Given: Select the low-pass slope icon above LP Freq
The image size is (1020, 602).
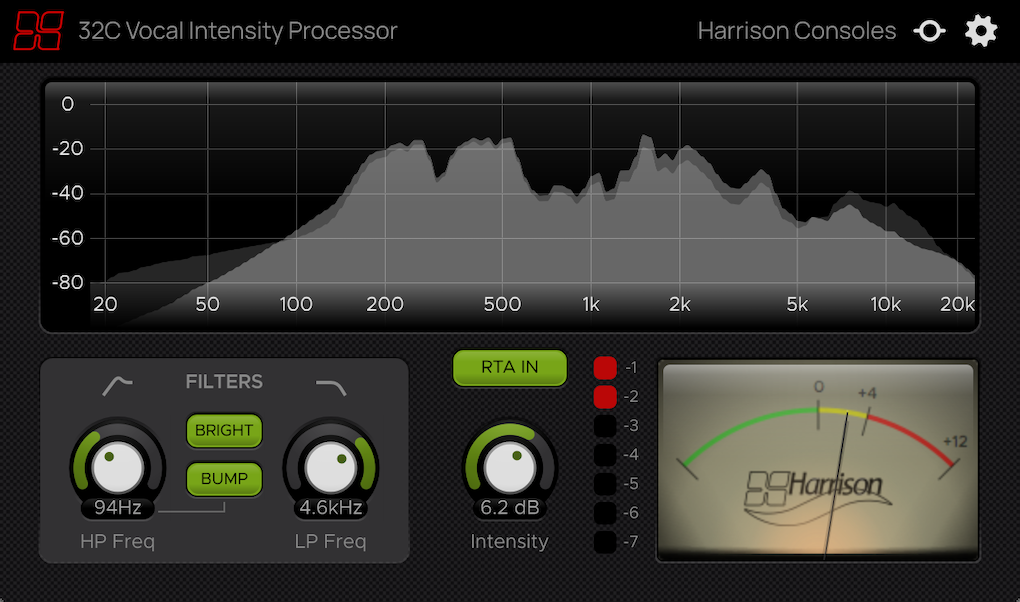Looking at the screenshot, I should [x=331, y=388].
